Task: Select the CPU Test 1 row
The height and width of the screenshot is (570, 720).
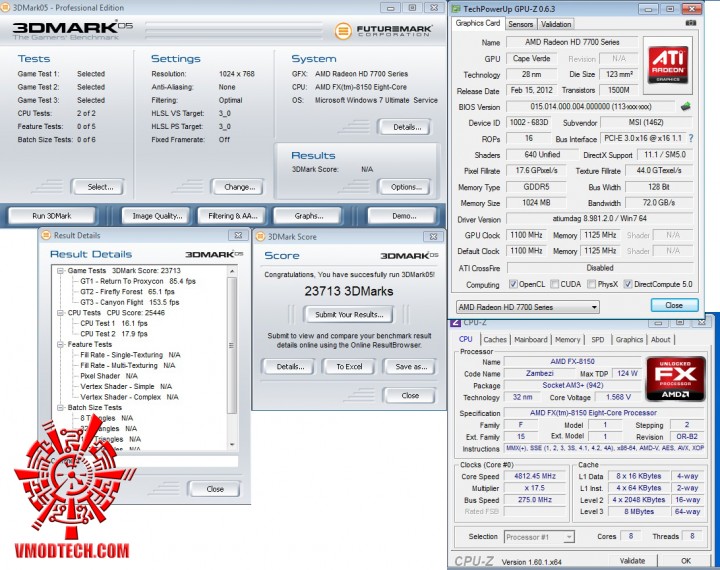Action: [x=113, y=323]
